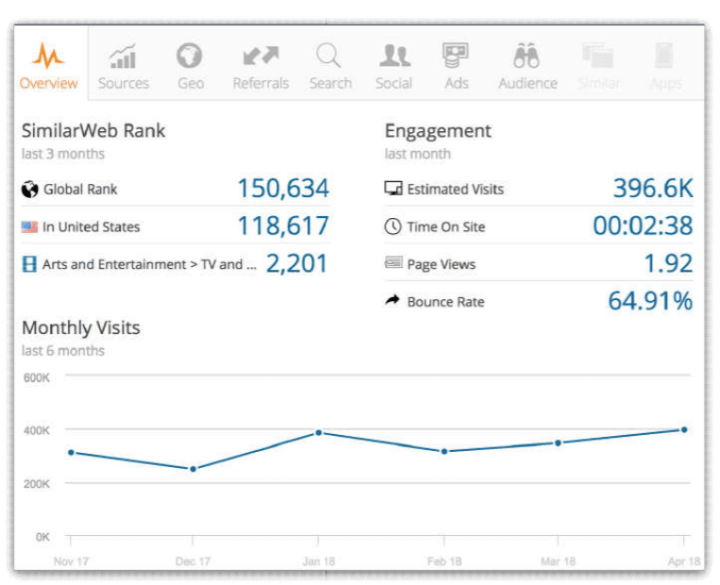Screen dimensions: 720x585
Task: Click the Page Views icon
Action: 394,262
